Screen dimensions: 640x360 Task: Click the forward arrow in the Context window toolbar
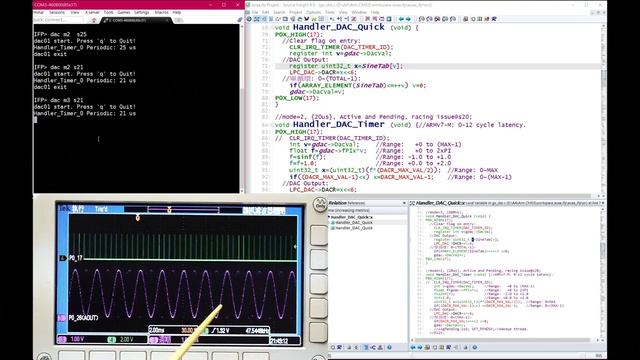pos(420,347)
